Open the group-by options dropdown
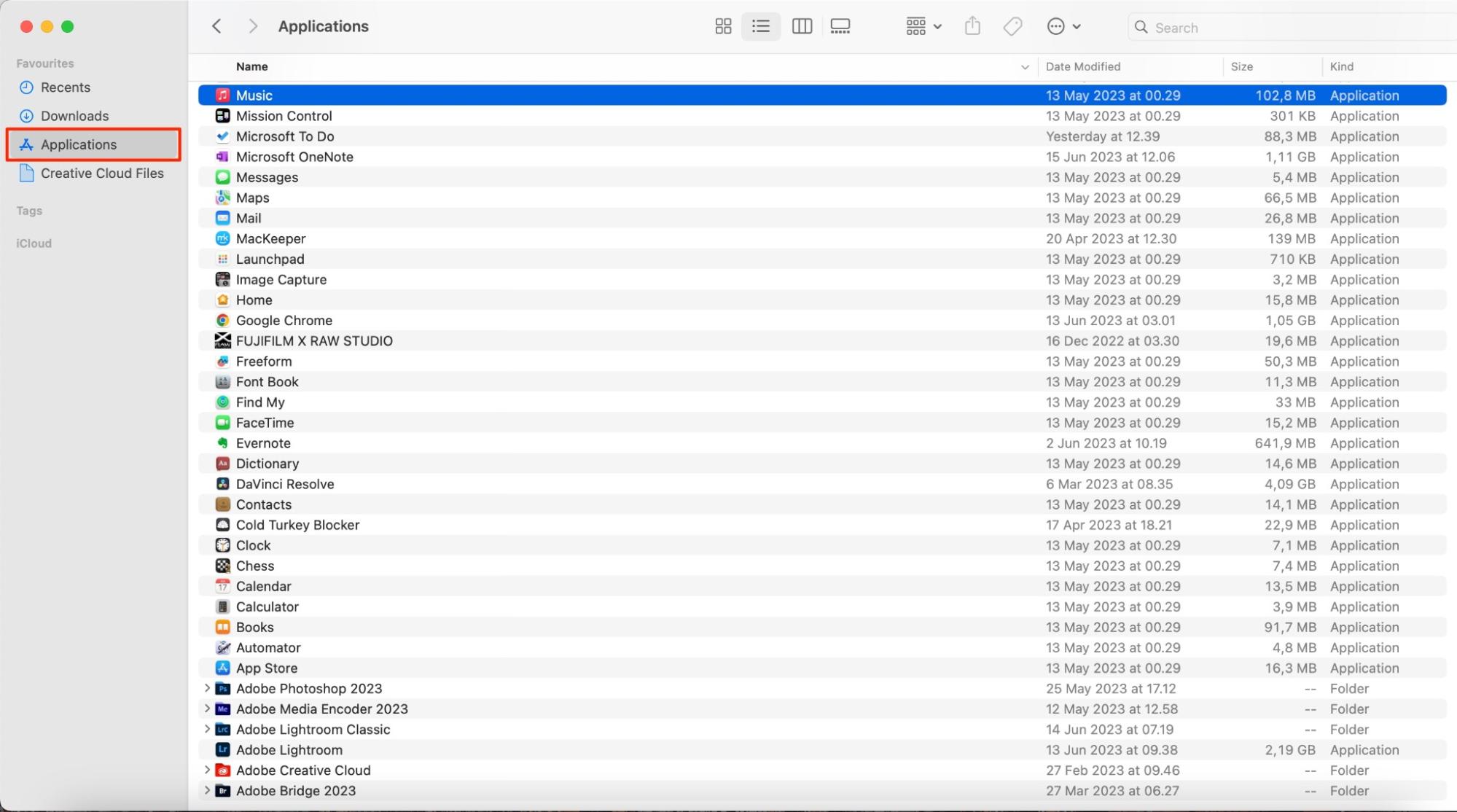The width and height of the screenshot is (1457, 812). tap(923, 27)
